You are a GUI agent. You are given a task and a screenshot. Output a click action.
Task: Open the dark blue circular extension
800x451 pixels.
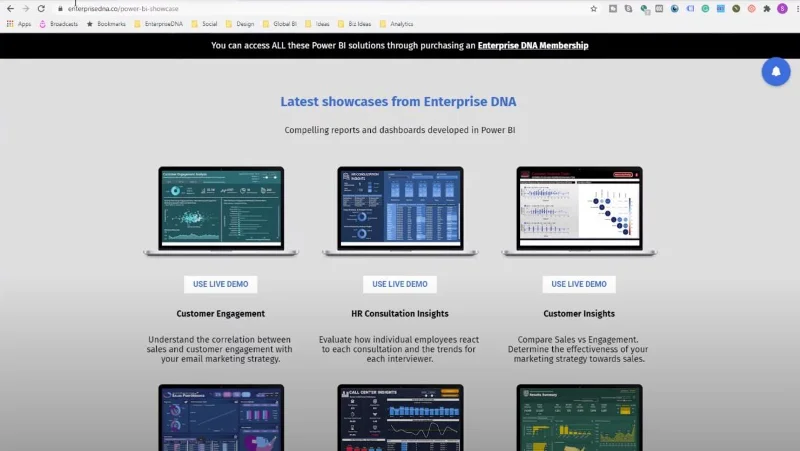[x=674, y=9]
